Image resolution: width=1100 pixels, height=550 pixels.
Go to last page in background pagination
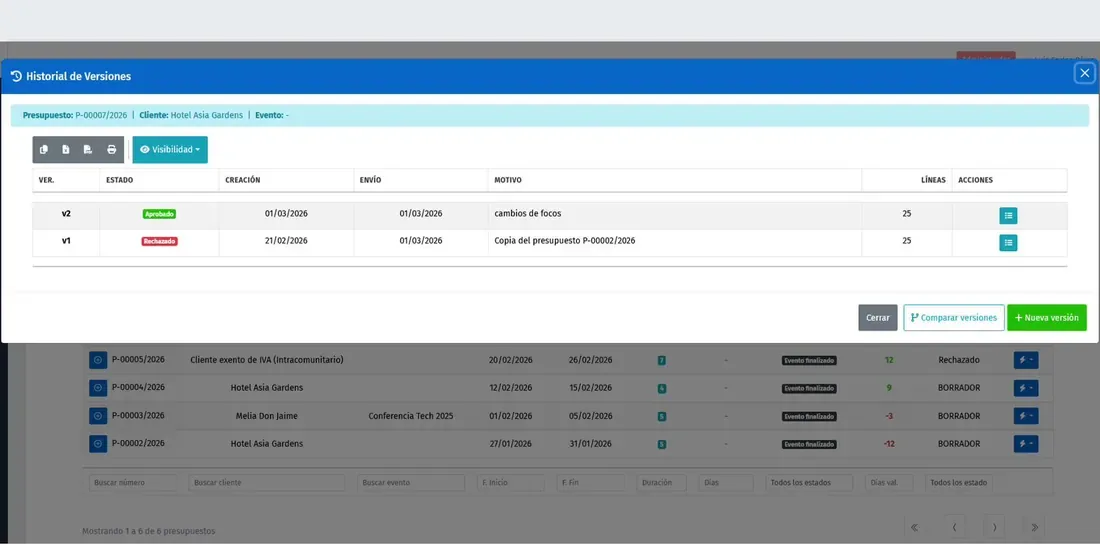tap(1034, 527)
